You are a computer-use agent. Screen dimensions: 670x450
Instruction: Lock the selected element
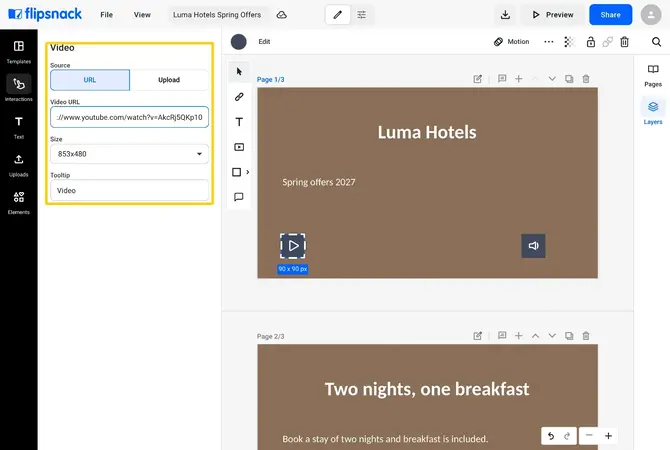pos(591,42)
